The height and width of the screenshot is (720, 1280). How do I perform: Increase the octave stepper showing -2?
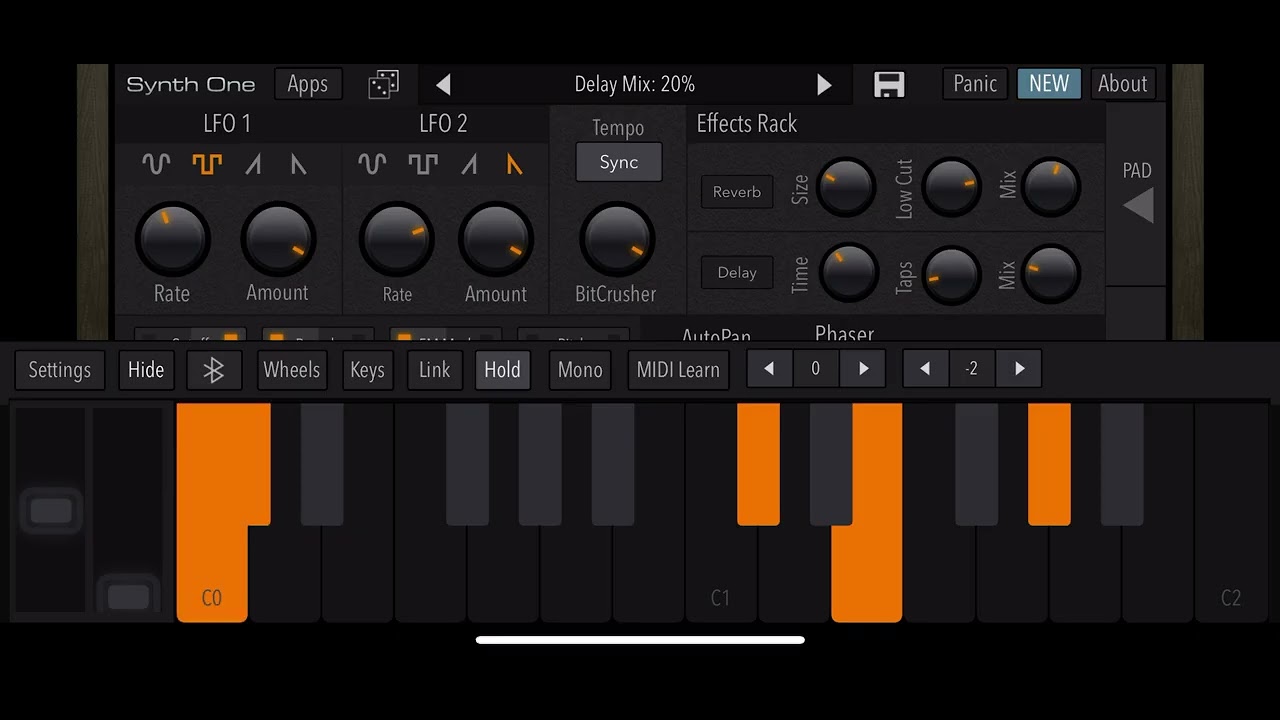tap(1019, 369)
